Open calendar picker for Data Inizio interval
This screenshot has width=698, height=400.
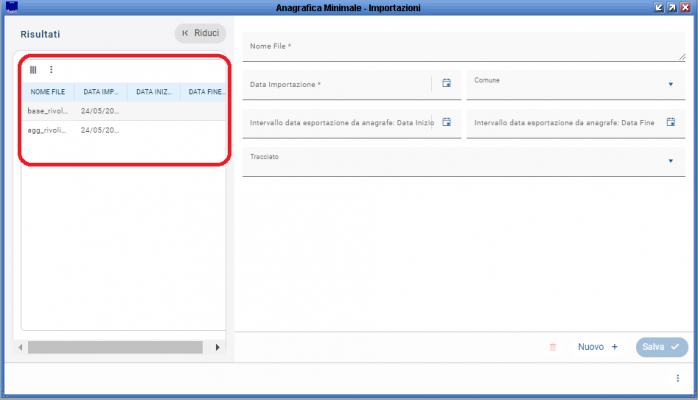coord(446,122)
